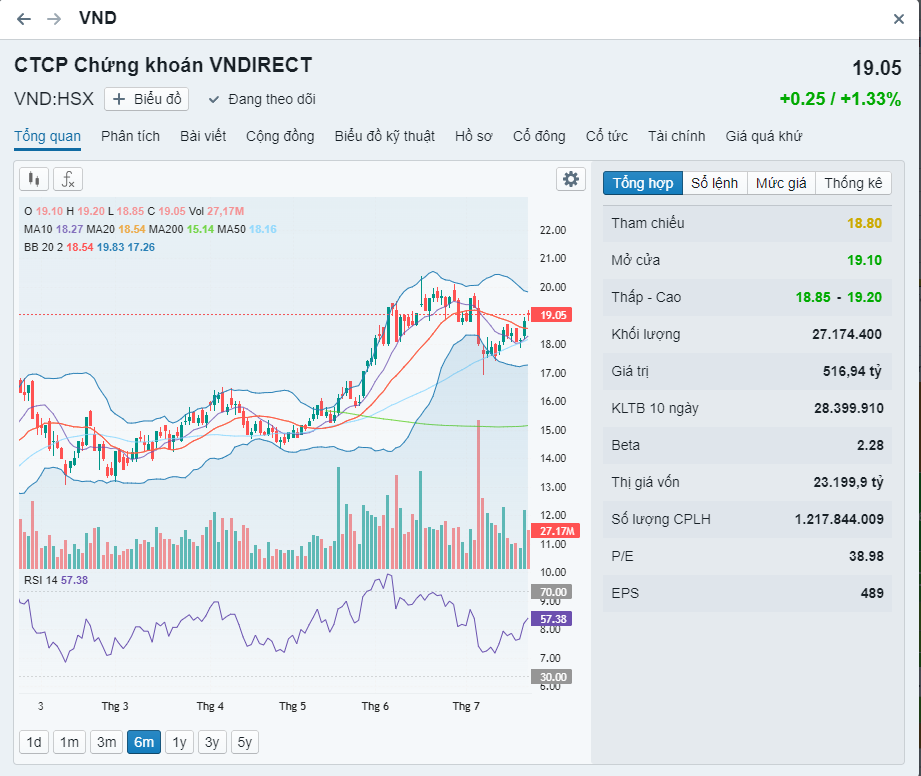
Task: Switch to the Phân tích tab
Action: click(x=130, y=136)
